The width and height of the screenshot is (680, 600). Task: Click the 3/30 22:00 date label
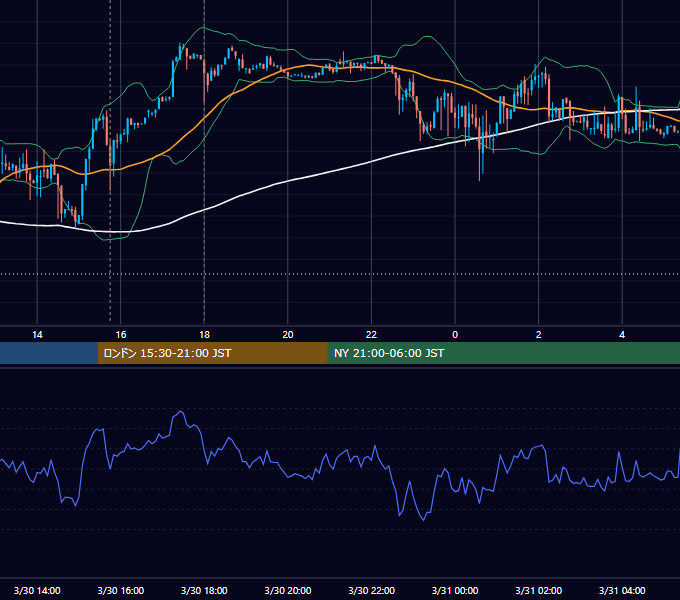click(372, 590)
